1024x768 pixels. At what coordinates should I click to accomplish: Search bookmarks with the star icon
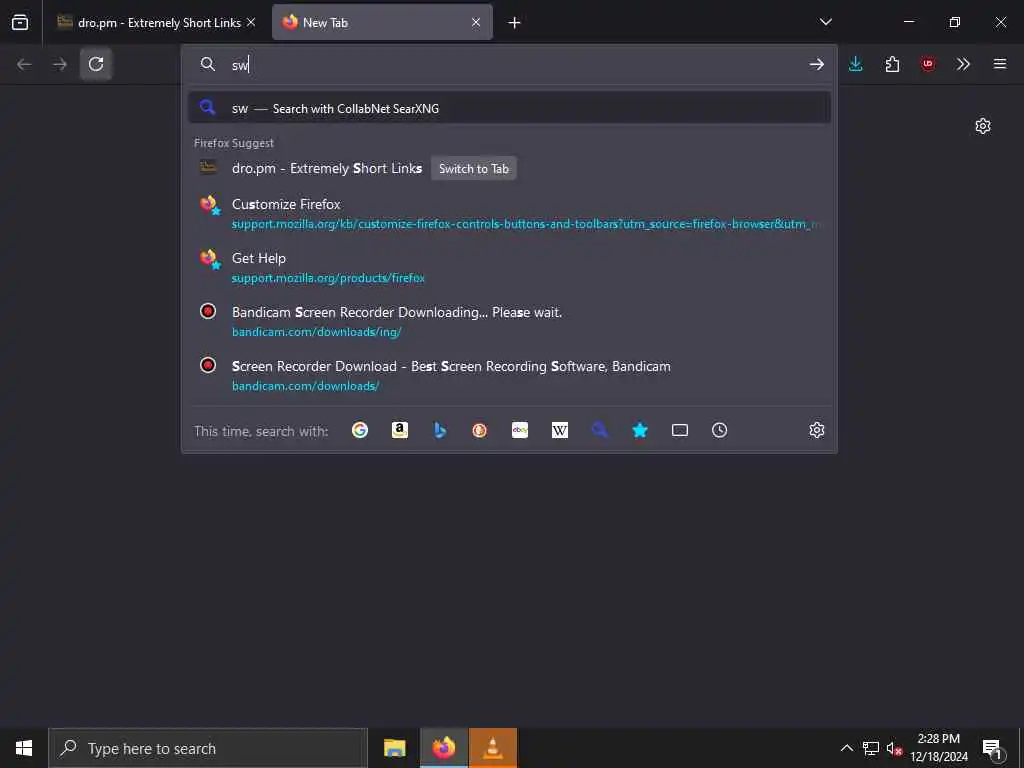(640, 430)
